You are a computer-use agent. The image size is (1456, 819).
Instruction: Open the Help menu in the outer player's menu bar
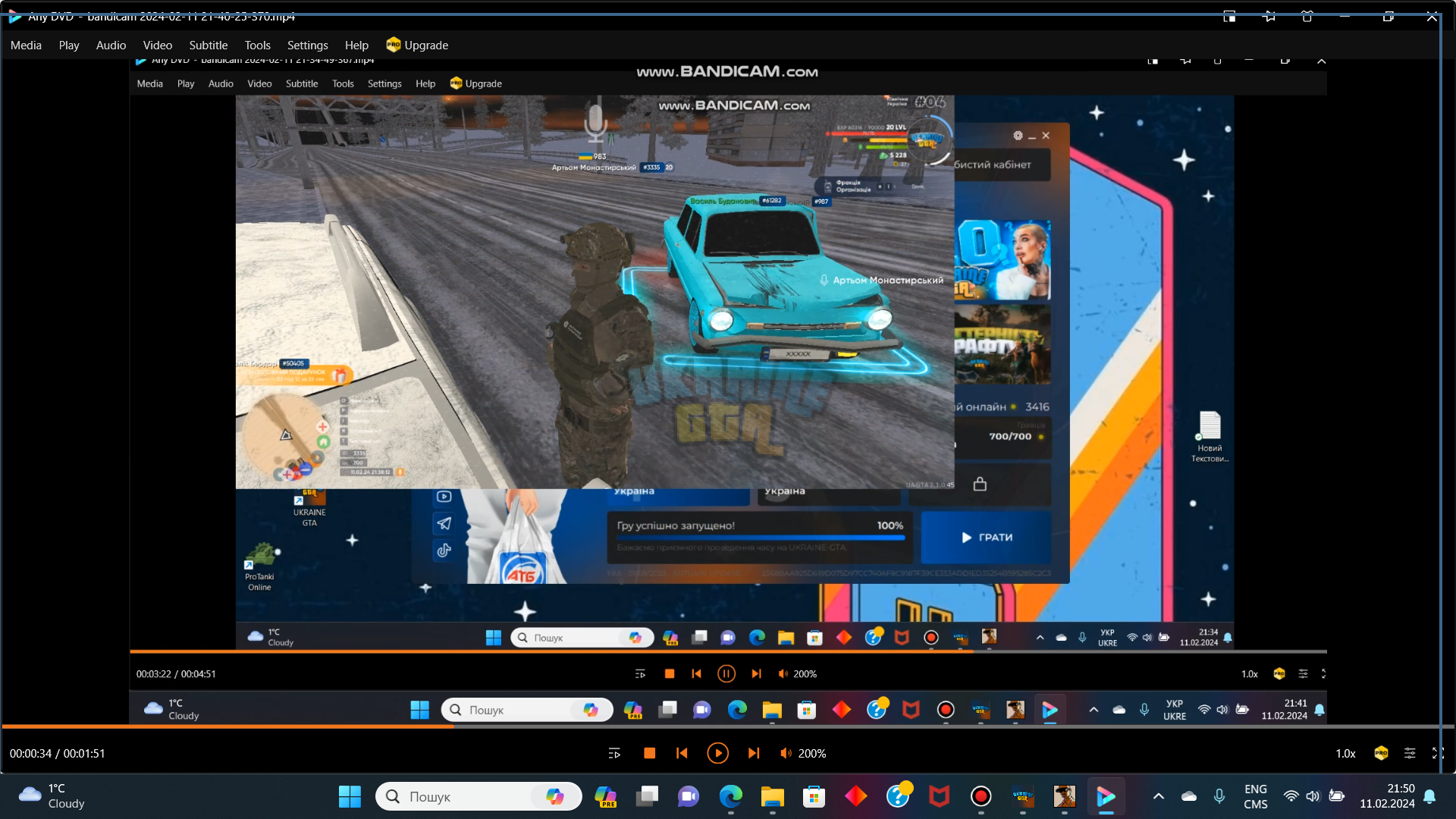356,45
